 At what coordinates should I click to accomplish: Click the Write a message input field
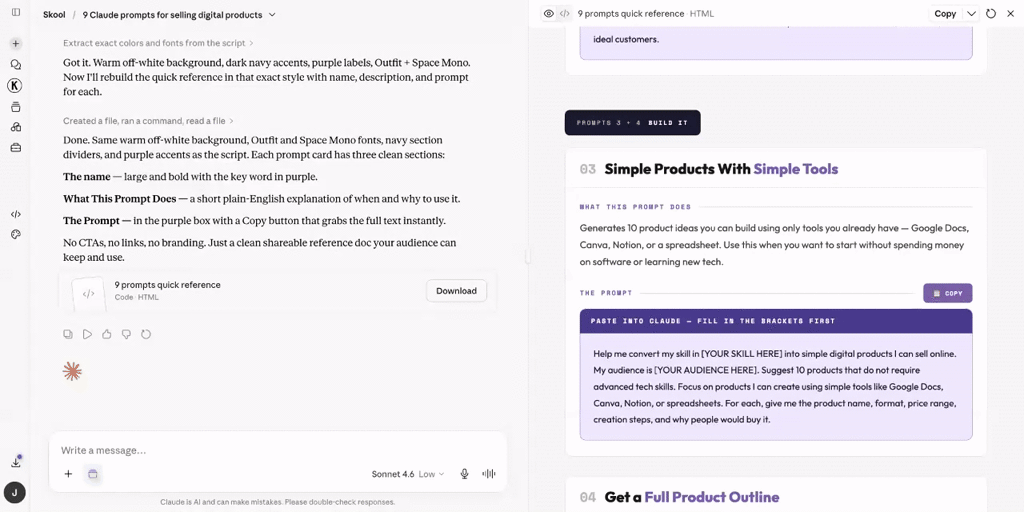[x=278, y=451]
